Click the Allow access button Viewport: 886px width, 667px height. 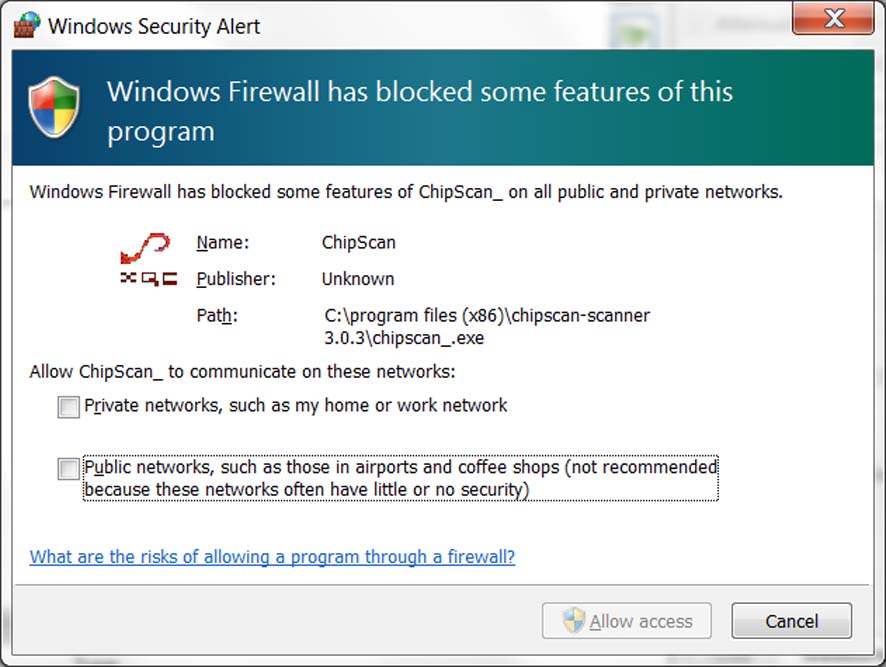click(627, 621)
